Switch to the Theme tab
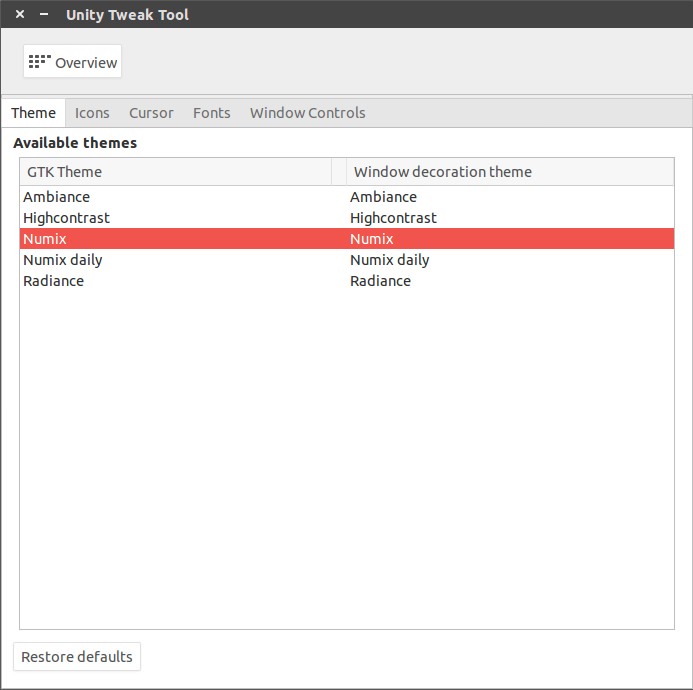 (x=34, y=113)
